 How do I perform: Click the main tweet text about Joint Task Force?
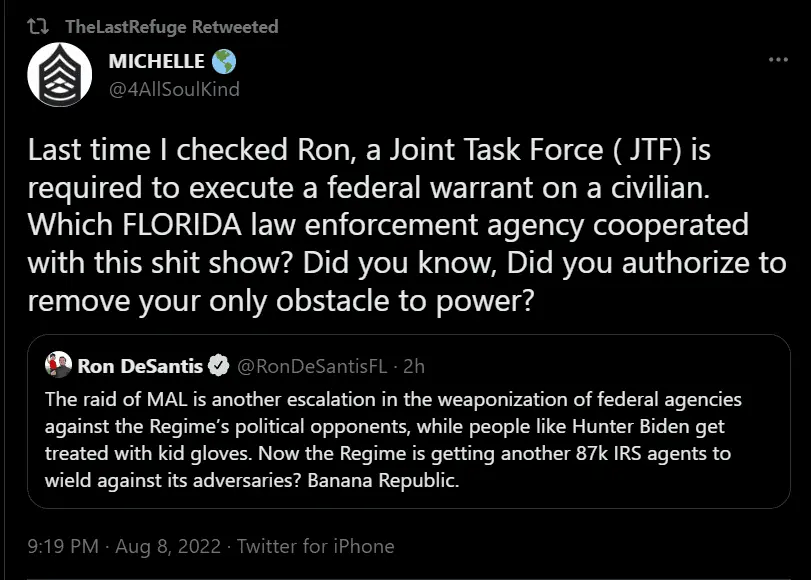tap(390, 225)
